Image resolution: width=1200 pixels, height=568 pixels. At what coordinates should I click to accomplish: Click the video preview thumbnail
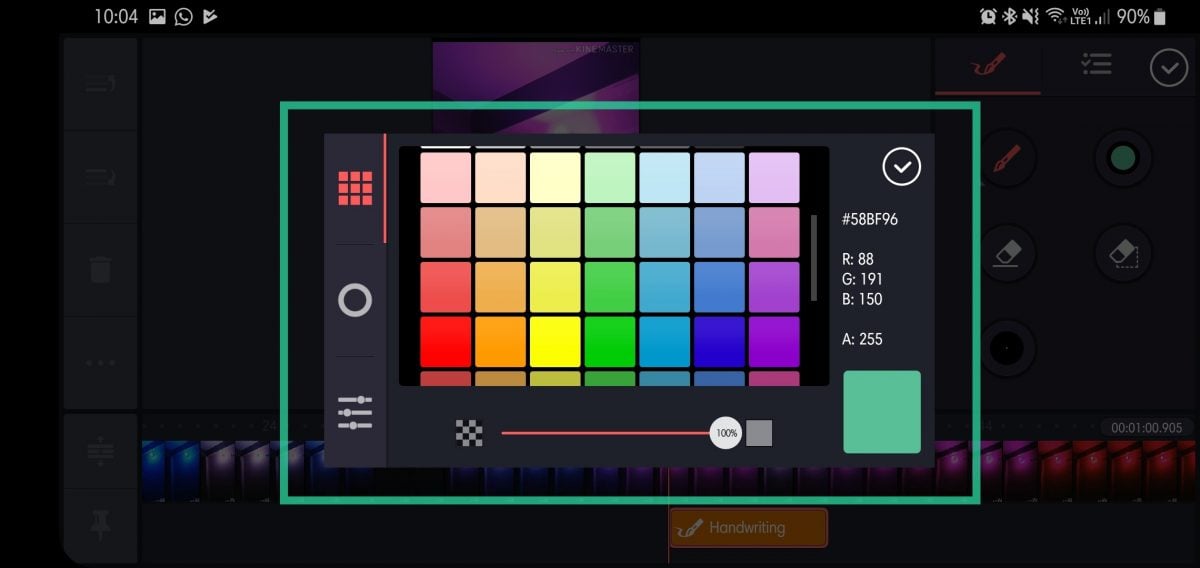click(536, 87)
